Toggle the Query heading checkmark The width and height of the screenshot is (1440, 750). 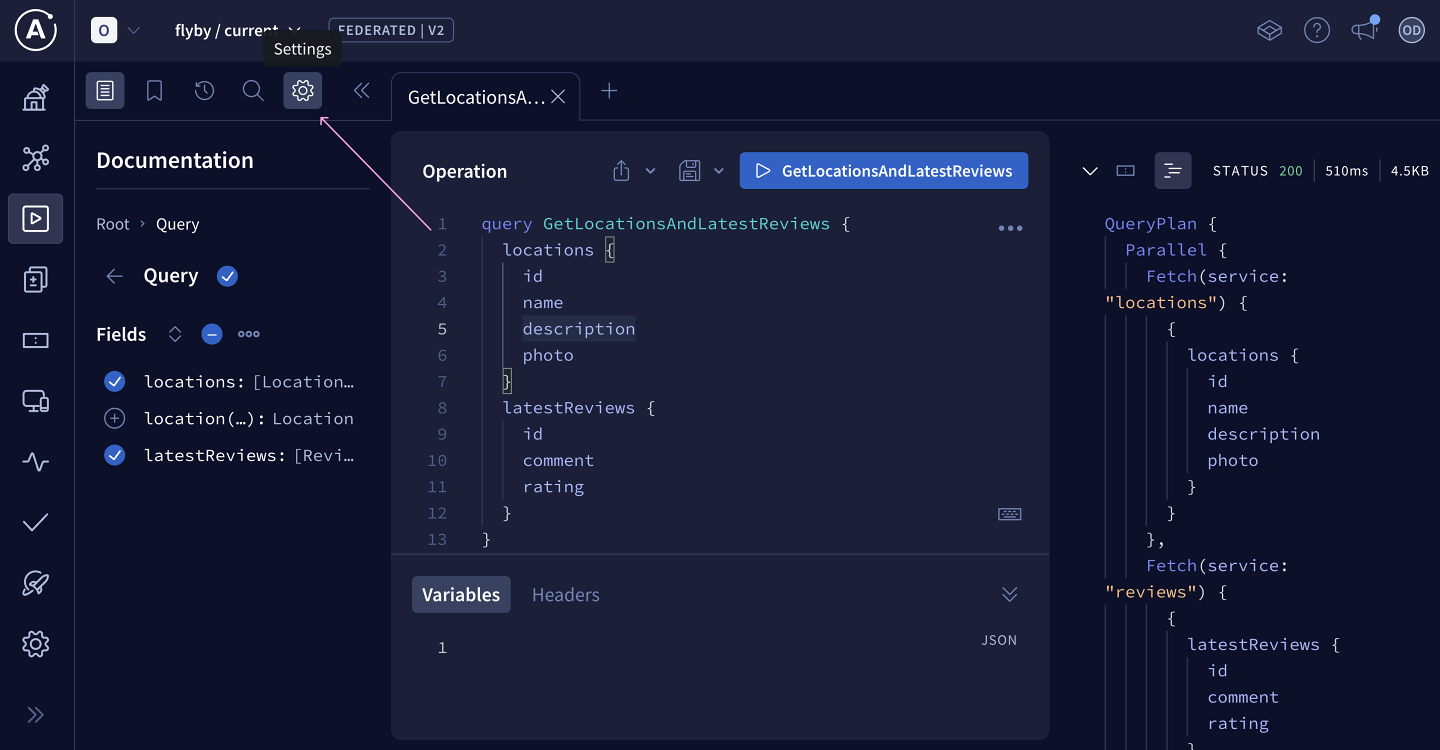tap(228, 276)
